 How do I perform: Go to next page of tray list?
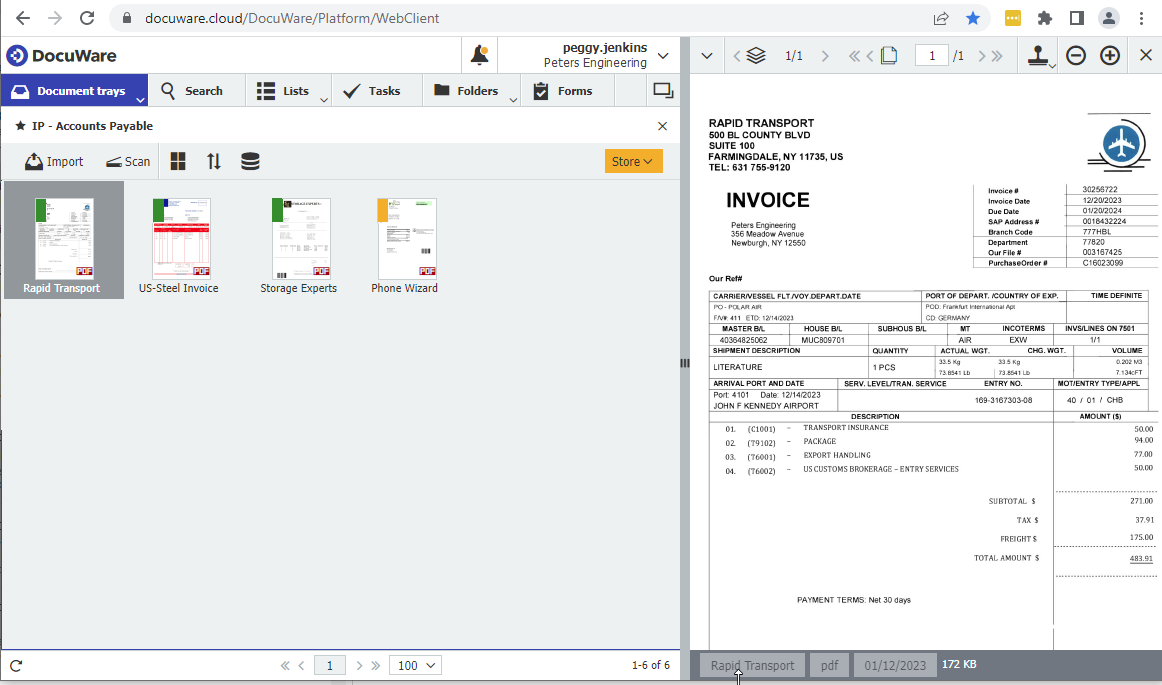coord(359,665)
